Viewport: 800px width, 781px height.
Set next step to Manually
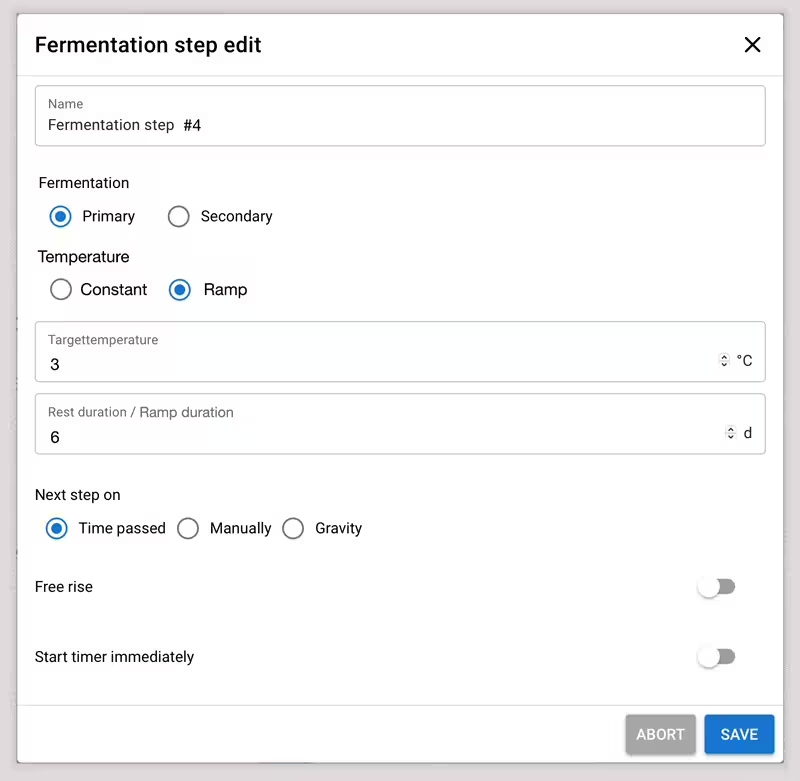(188, 529)
